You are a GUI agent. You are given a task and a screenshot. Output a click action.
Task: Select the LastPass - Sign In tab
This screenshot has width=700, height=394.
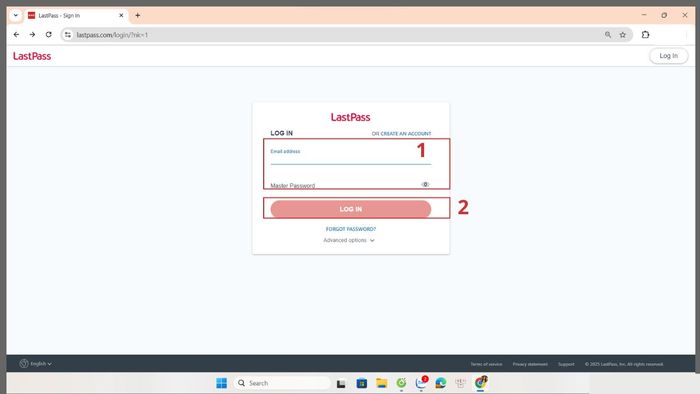75,15
